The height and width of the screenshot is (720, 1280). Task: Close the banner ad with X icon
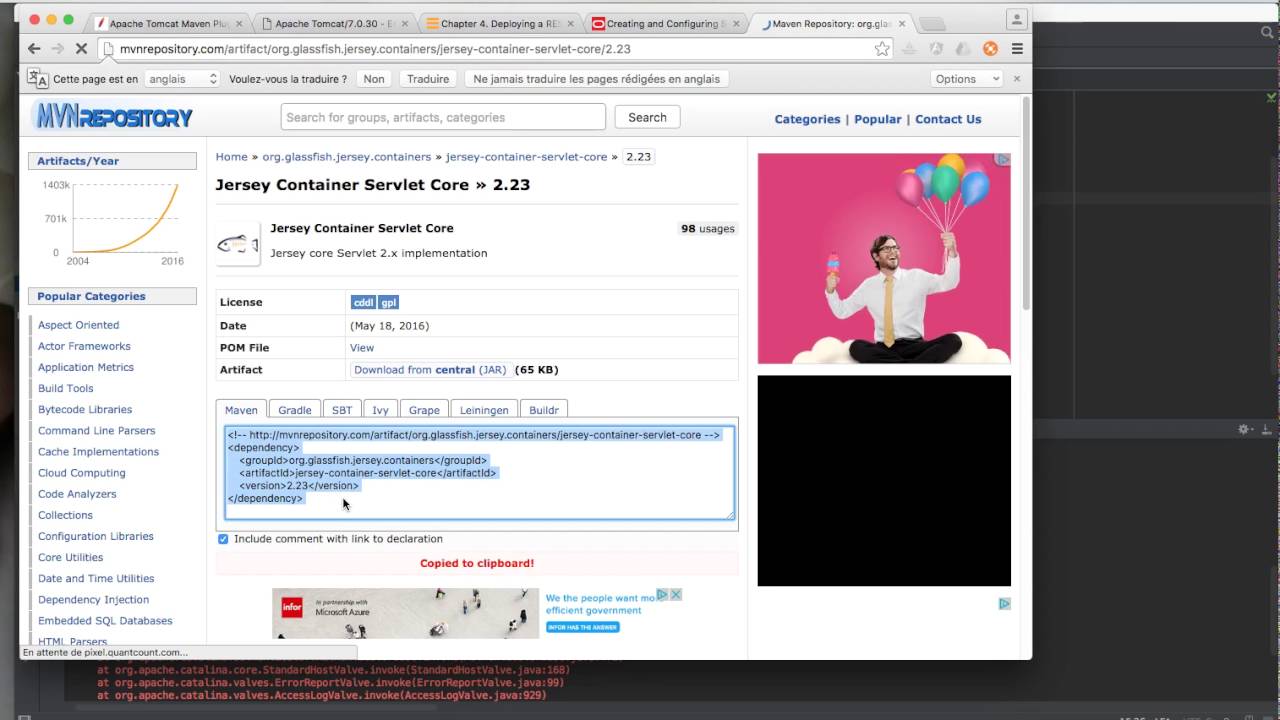pos(676,594)
